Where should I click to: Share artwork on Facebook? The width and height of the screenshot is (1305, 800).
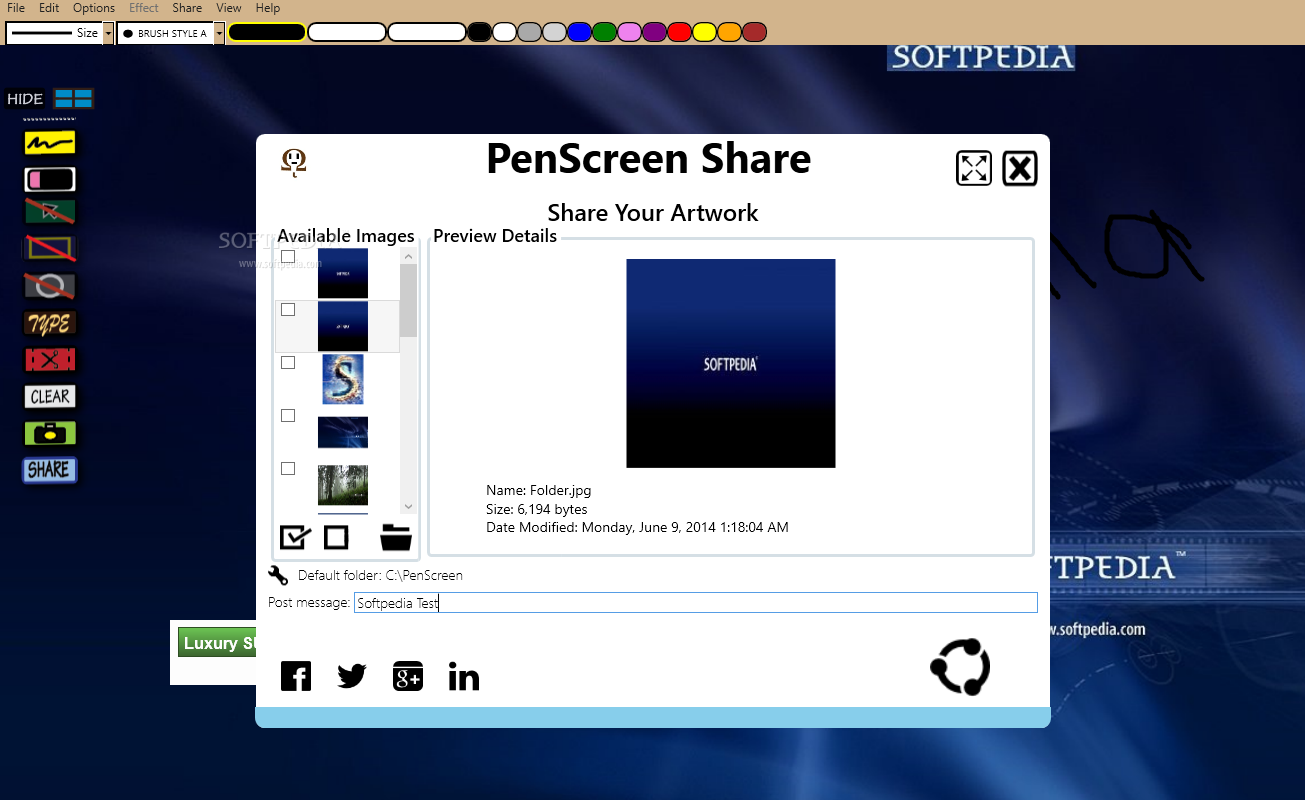(296, 676)
